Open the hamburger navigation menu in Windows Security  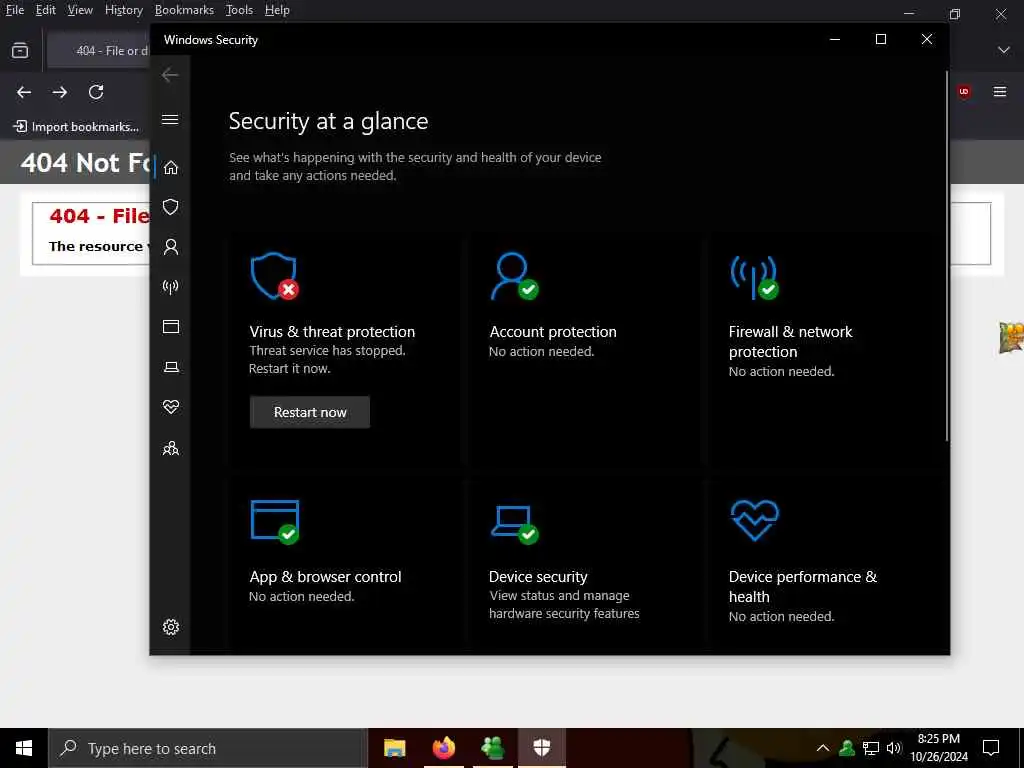170,120
